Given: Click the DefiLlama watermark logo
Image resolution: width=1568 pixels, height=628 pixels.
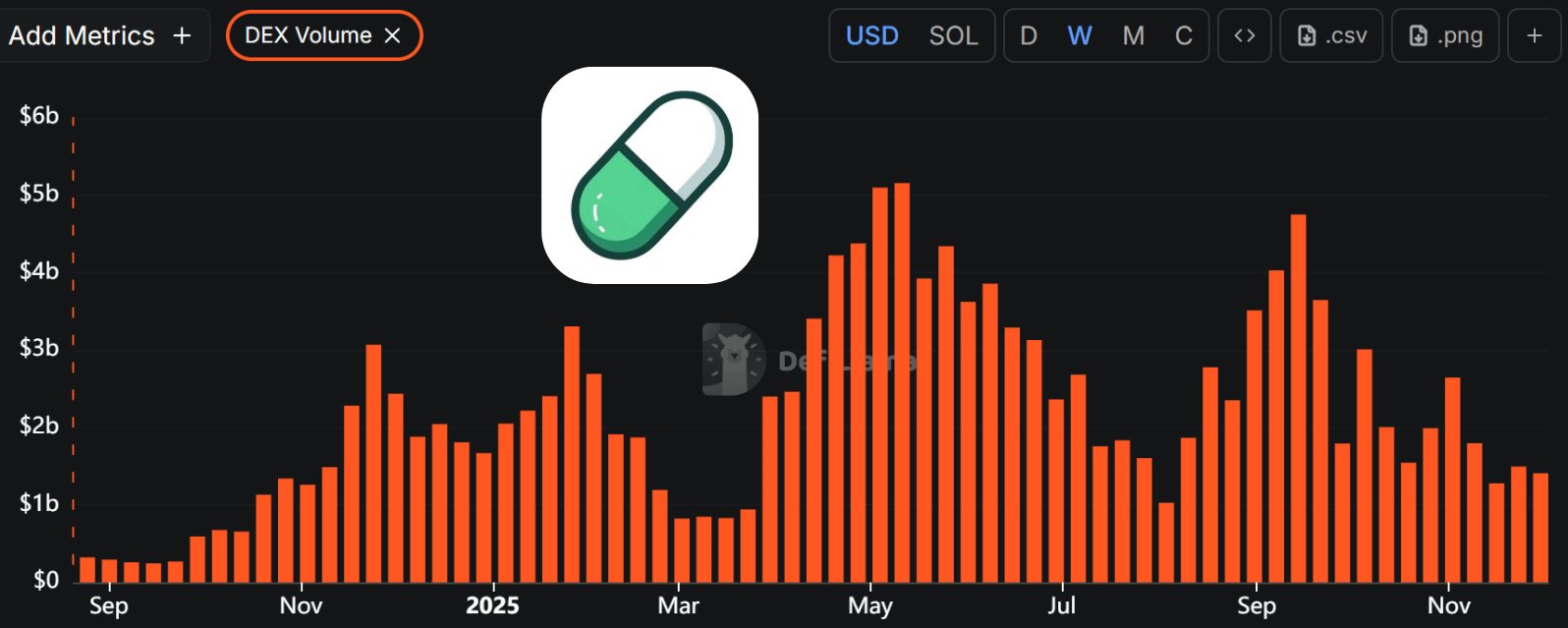Looking at the screenshot, I should point(733,360).
